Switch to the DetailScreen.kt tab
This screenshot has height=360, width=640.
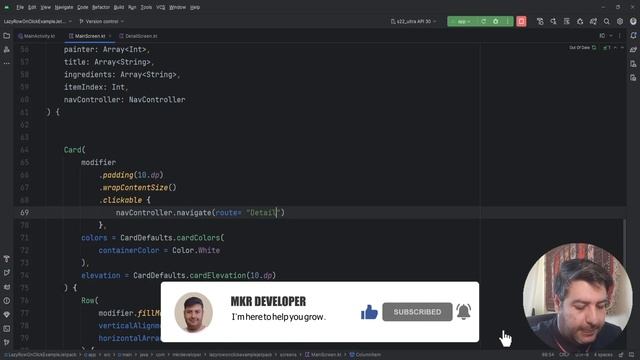click(138, 36)
